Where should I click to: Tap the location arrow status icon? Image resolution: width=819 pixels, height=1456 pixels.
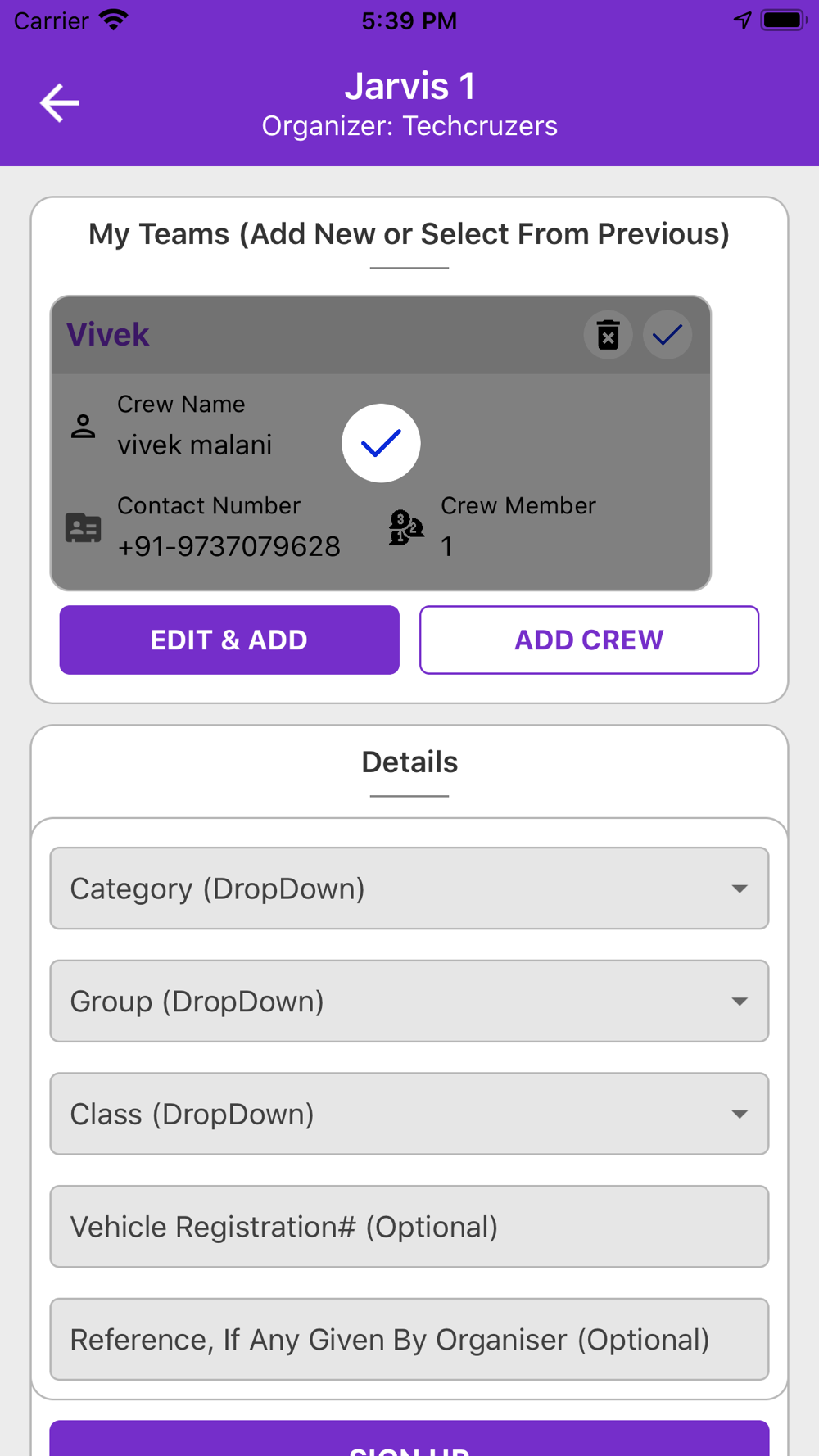coord(742,20)
